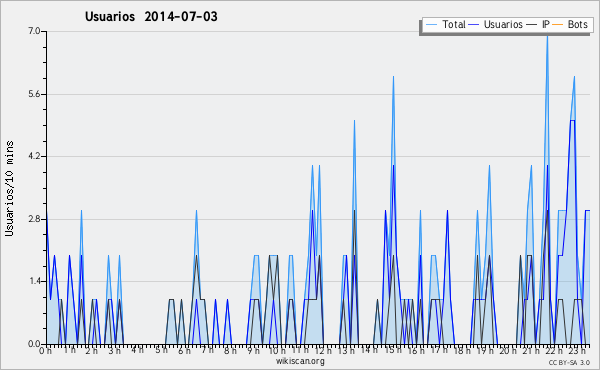Click the '19 h' x-axis label
Screen dimensions: 600x370
[485, 351]
